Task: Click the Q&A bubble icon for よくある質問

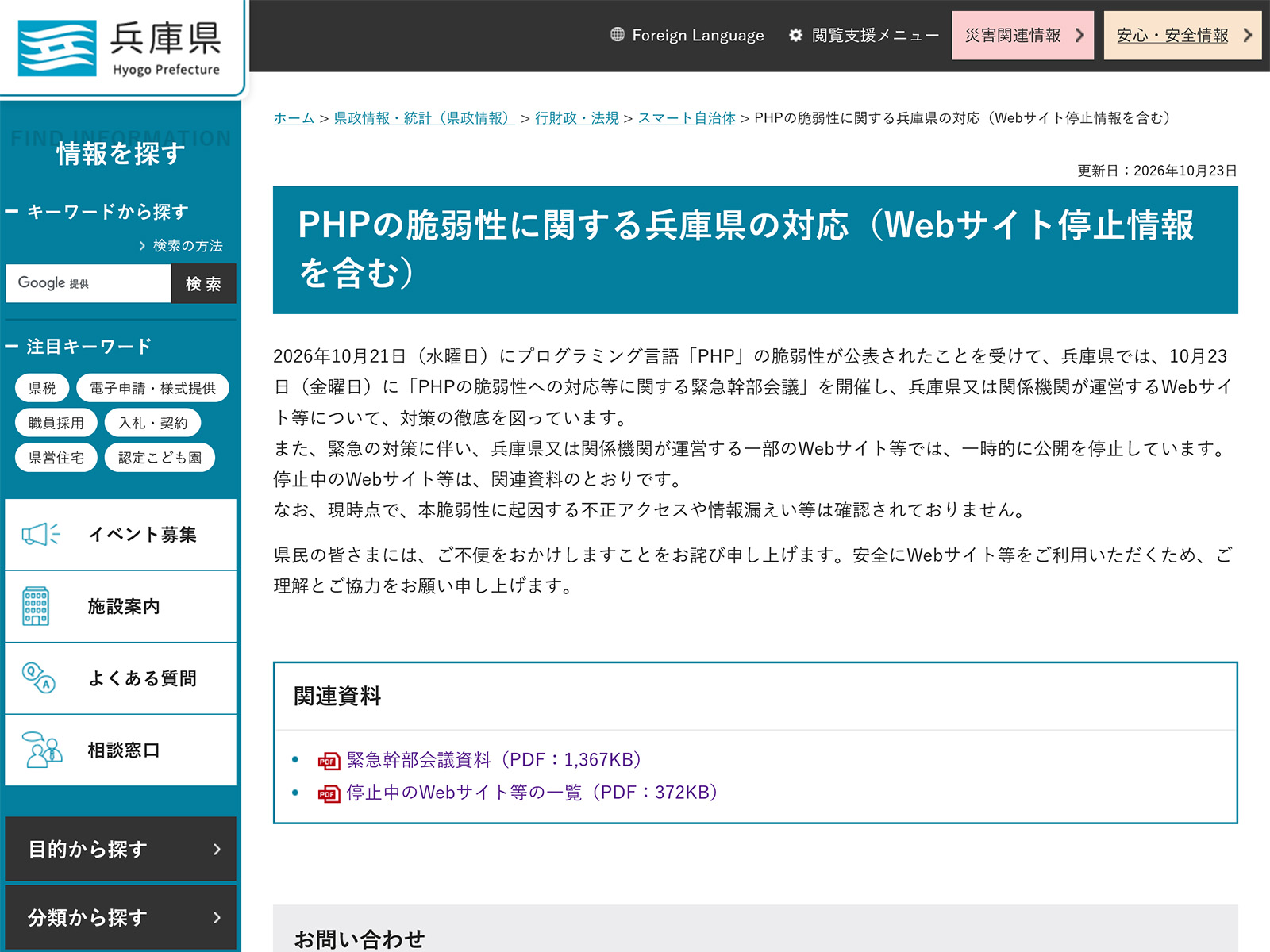Action: point(38,678)
